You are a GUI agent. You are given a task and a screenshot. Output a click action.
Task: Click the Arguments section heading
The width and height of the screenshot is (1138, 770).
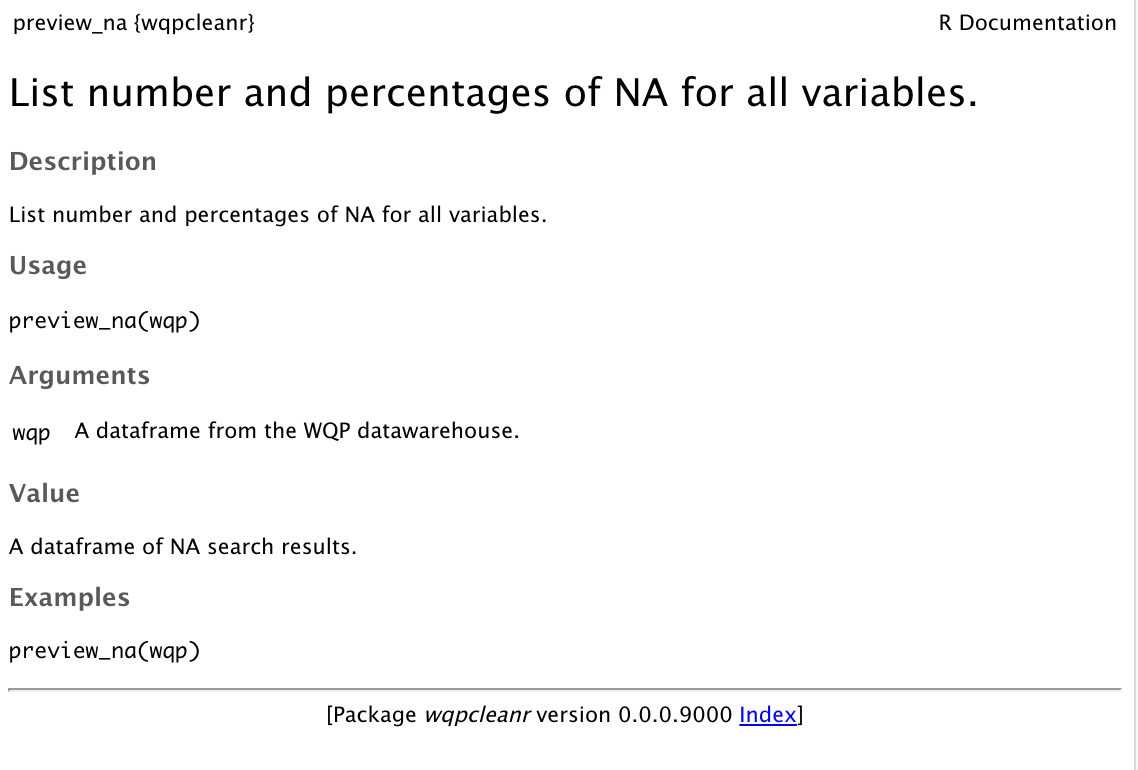pyautogui.click(x=79, y=375)
